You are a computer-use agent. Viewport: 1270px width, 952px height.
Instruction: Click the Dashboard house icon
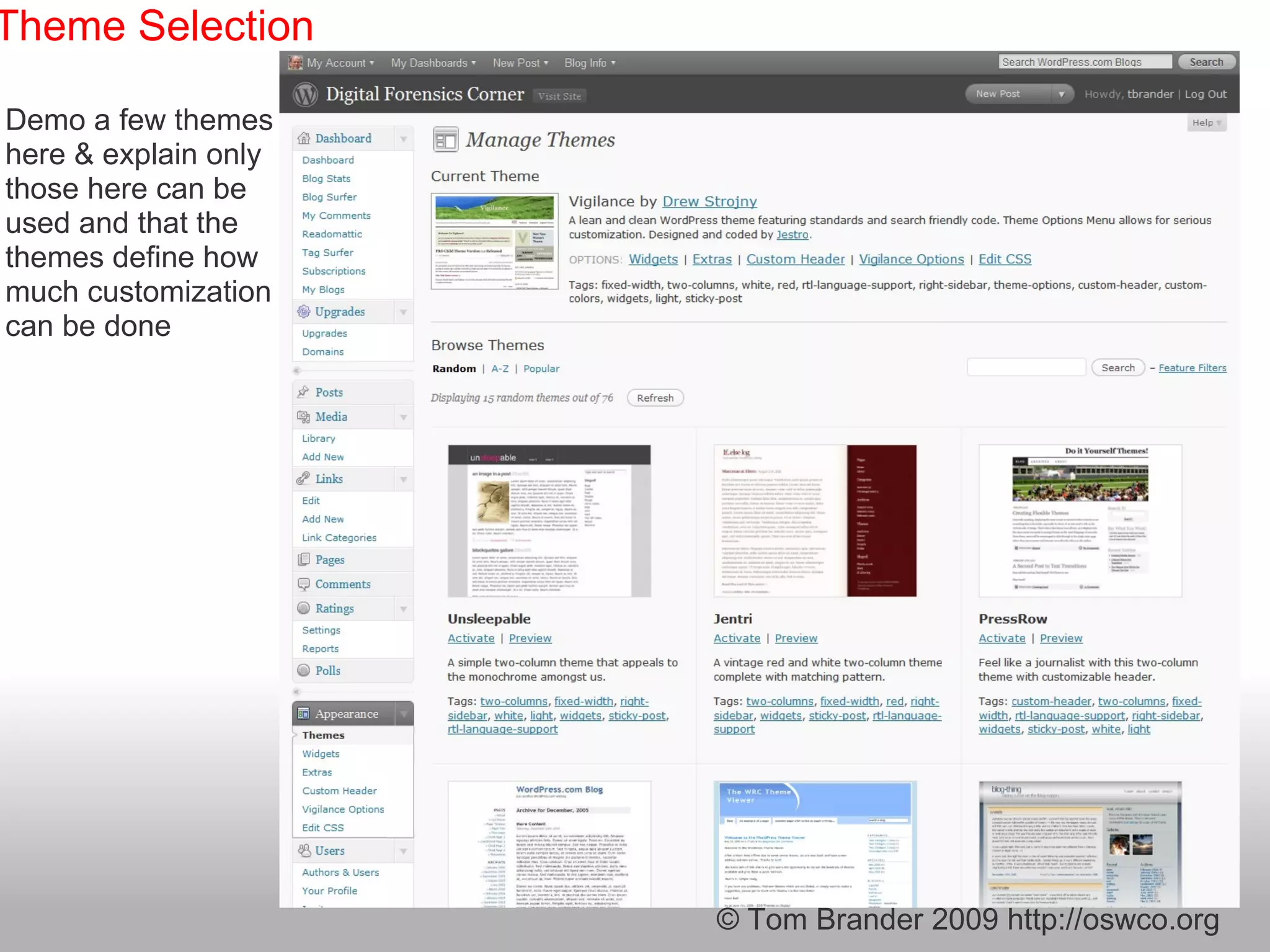(x=303, y=138)
